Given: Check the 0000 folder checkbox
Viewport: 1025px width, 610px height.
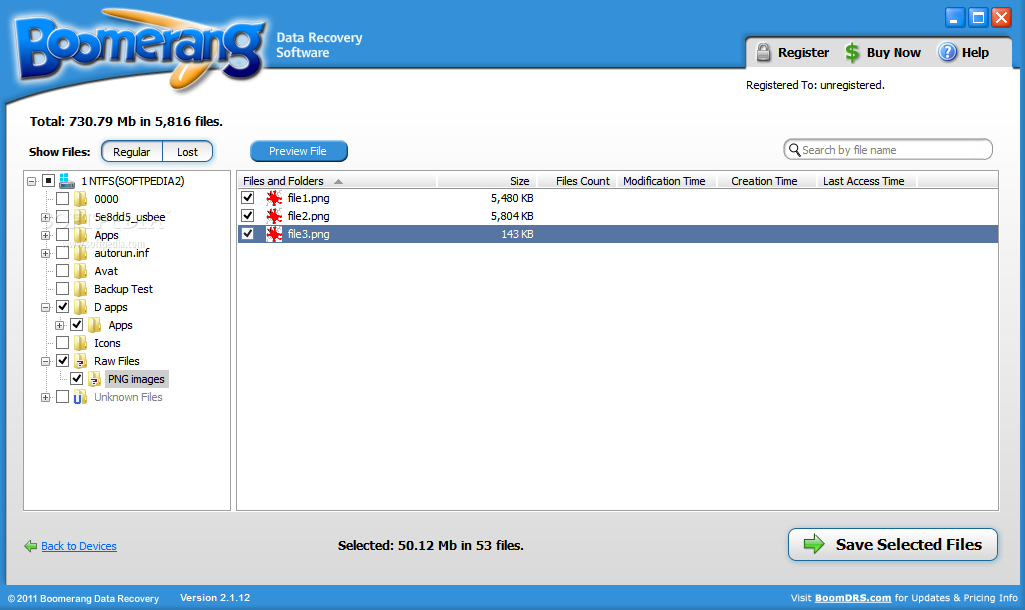Looking at the screenshot, I should (x=63, y=198).
